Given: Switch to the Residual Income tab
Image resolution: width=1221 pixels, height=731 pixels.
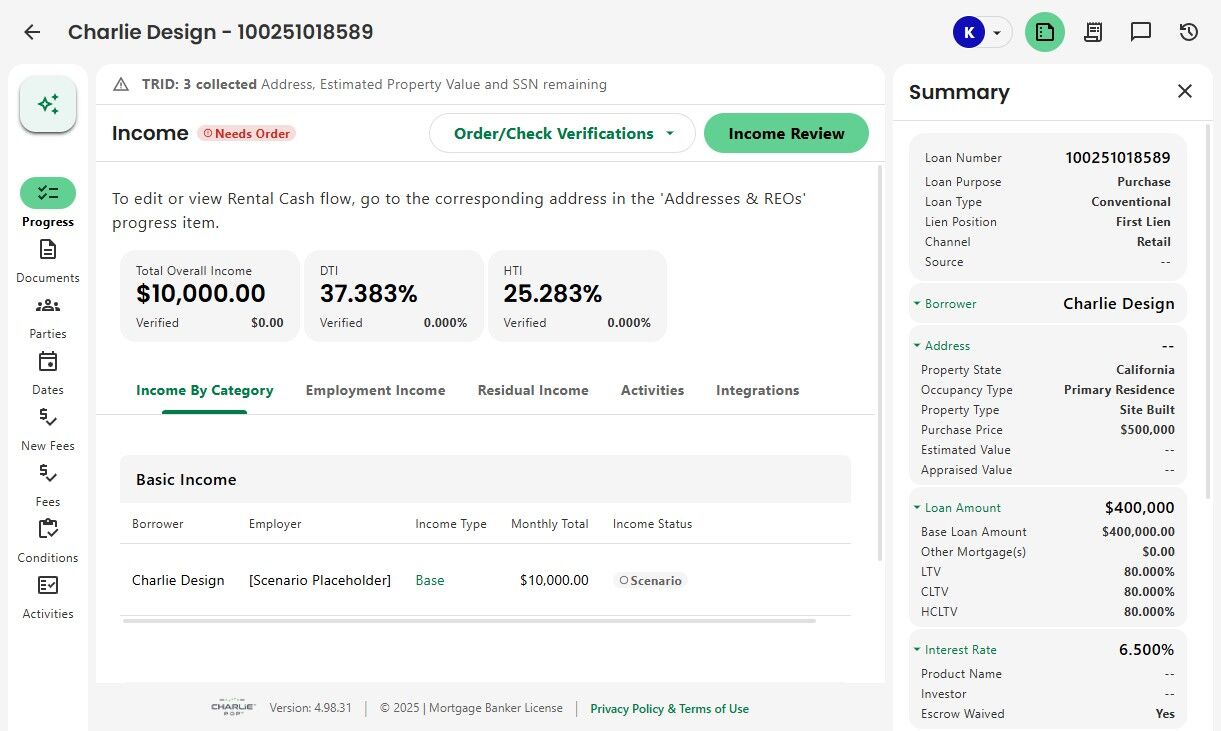Looking at the screenshot, I should click(533, 390).
